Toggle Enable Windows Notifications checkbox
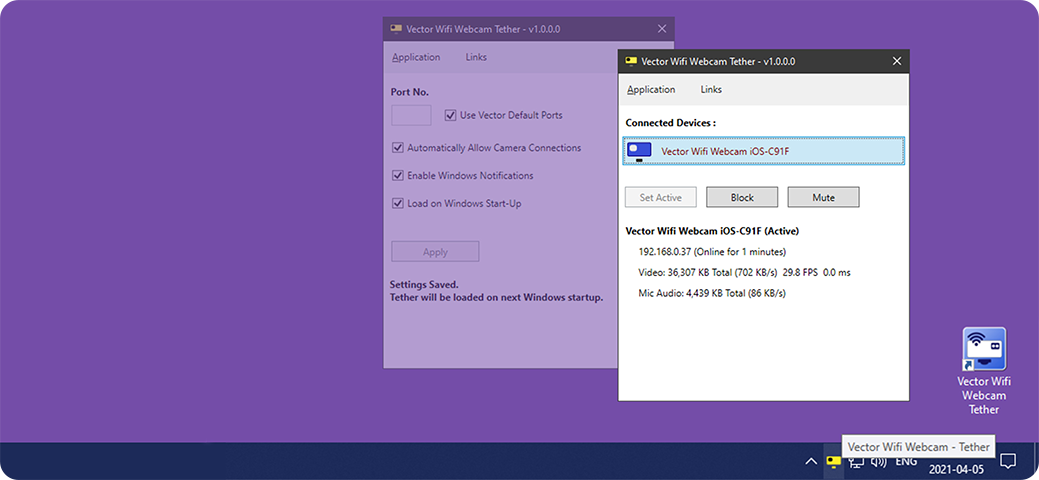The height and width of the screenshot is (480, 1039). [x=398, y=176]
